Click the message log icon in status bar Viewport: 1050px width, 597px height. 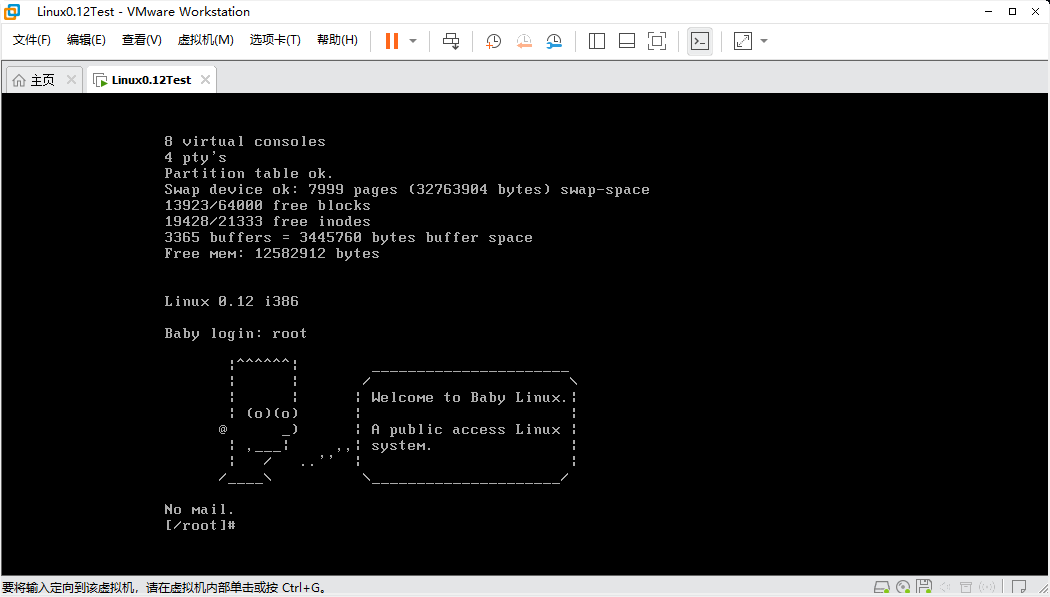point(1019,587)
